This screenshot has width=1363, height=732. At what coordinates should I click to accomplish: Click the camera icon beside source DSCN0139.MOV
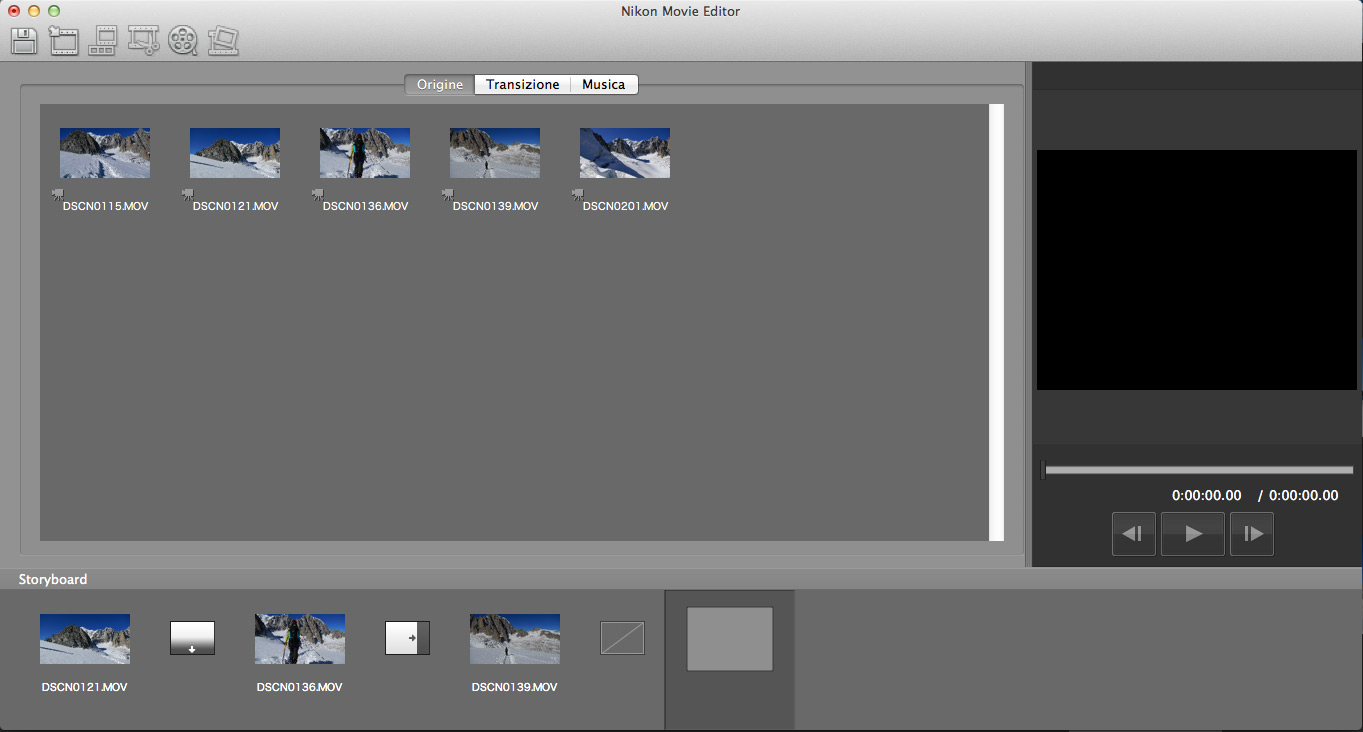[x=448, y=194]
